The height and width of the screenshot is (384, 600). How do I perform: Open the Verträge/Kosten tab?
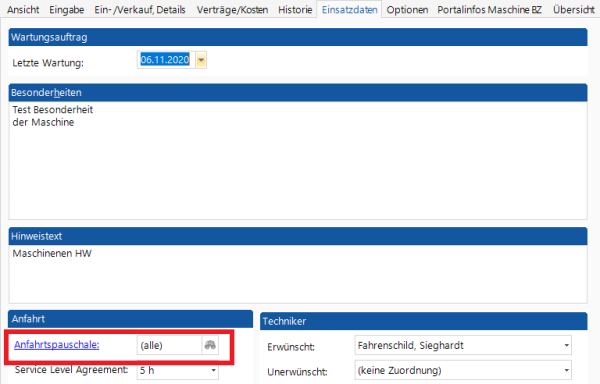pyautogui.click(x=232, y=10)
